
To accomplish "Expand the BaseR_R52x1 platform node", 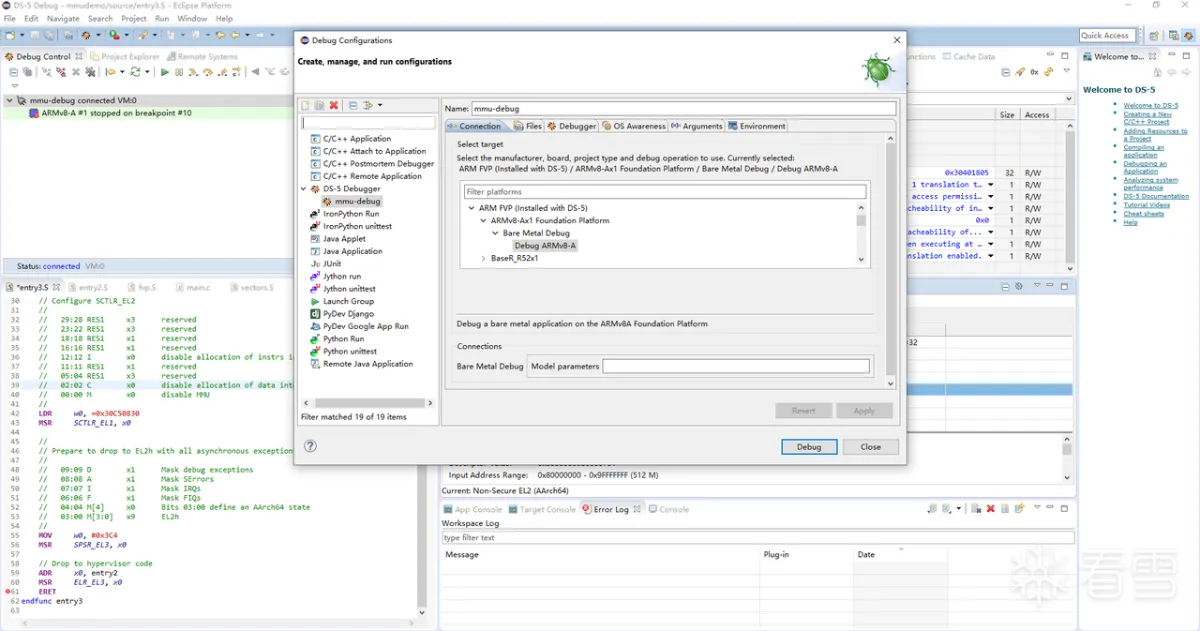I will click(x=483, y=258).
